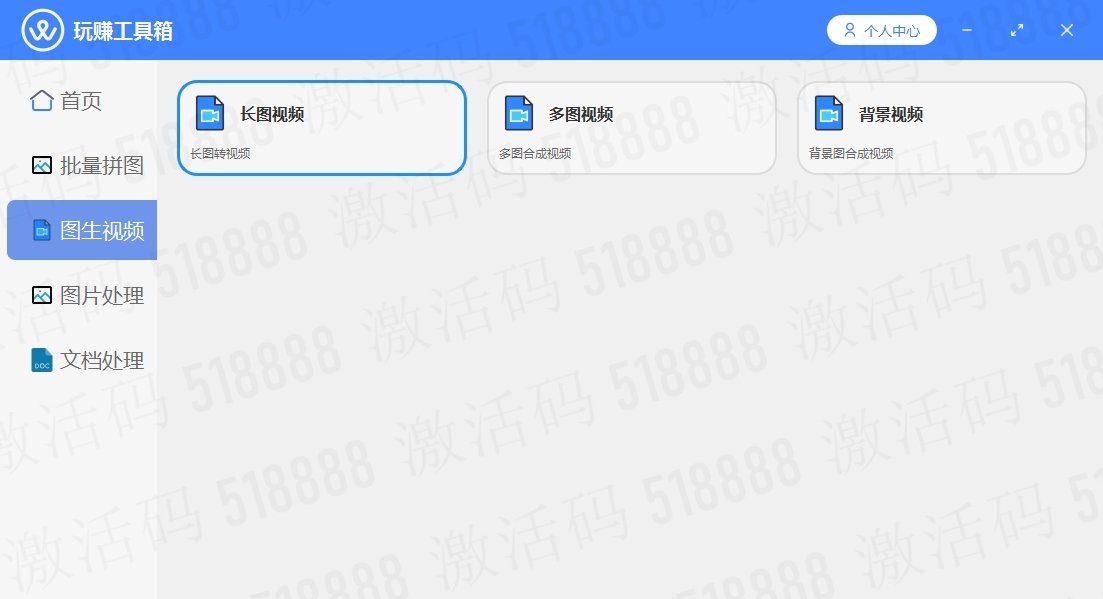This screenshot has height=599, width=1103.
Task: Click the 长图转视频 description text
Action: (220, 153)
